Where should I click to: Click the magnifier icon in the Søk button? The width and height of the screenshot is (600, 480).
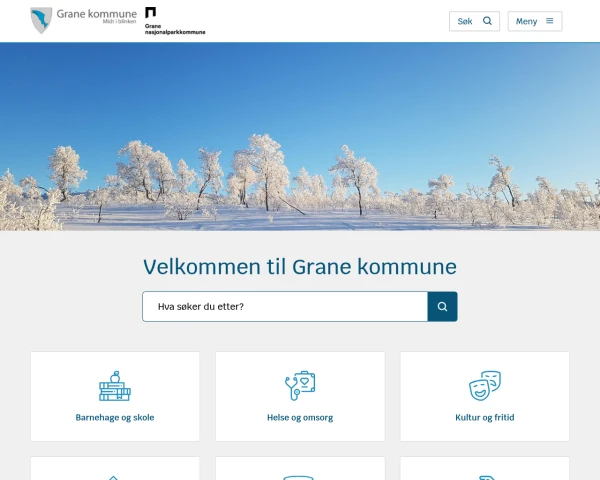487,21
